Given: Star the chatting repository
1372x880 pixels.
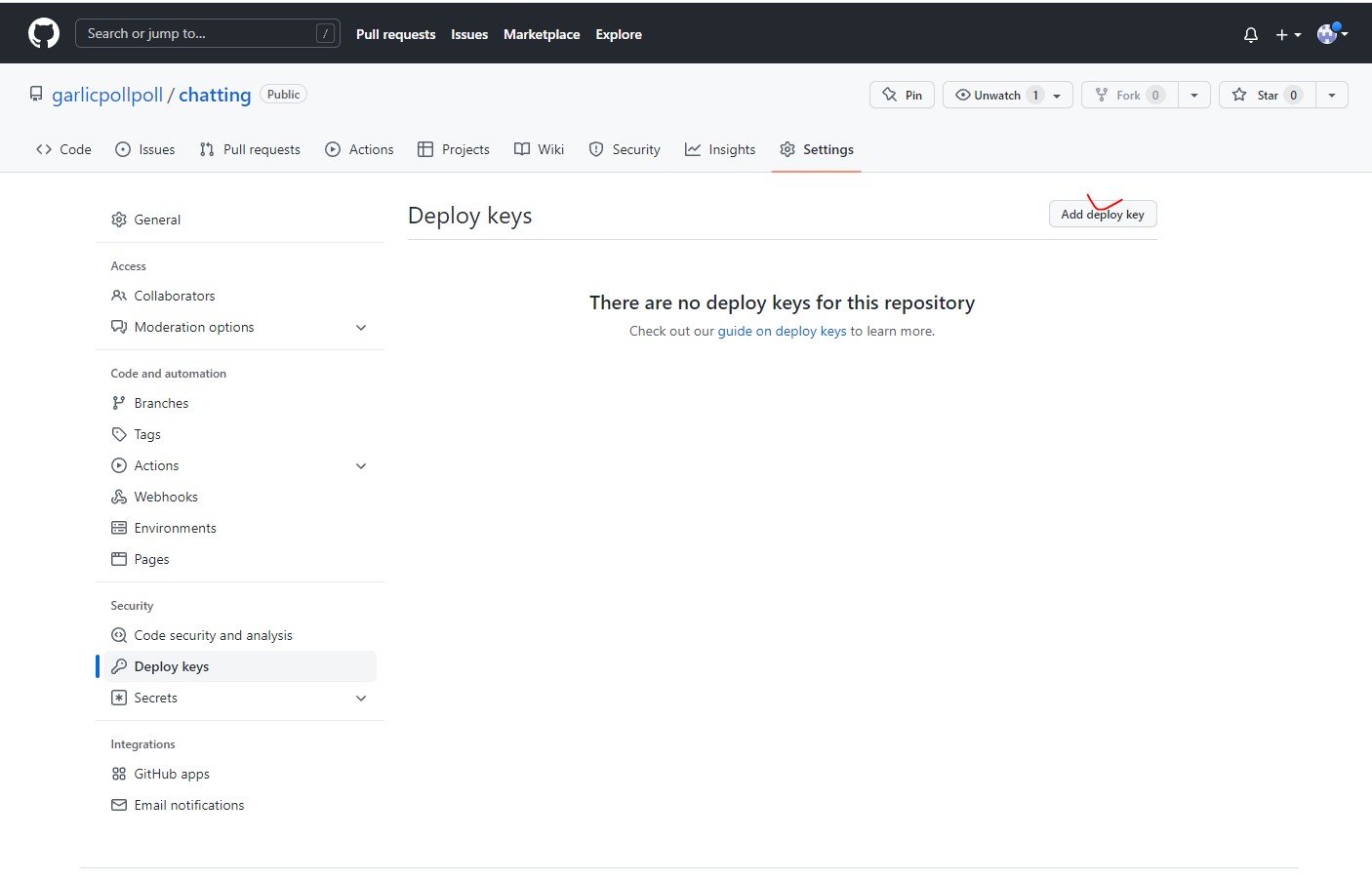Looking at the screenshot, I should point(1267,95).
